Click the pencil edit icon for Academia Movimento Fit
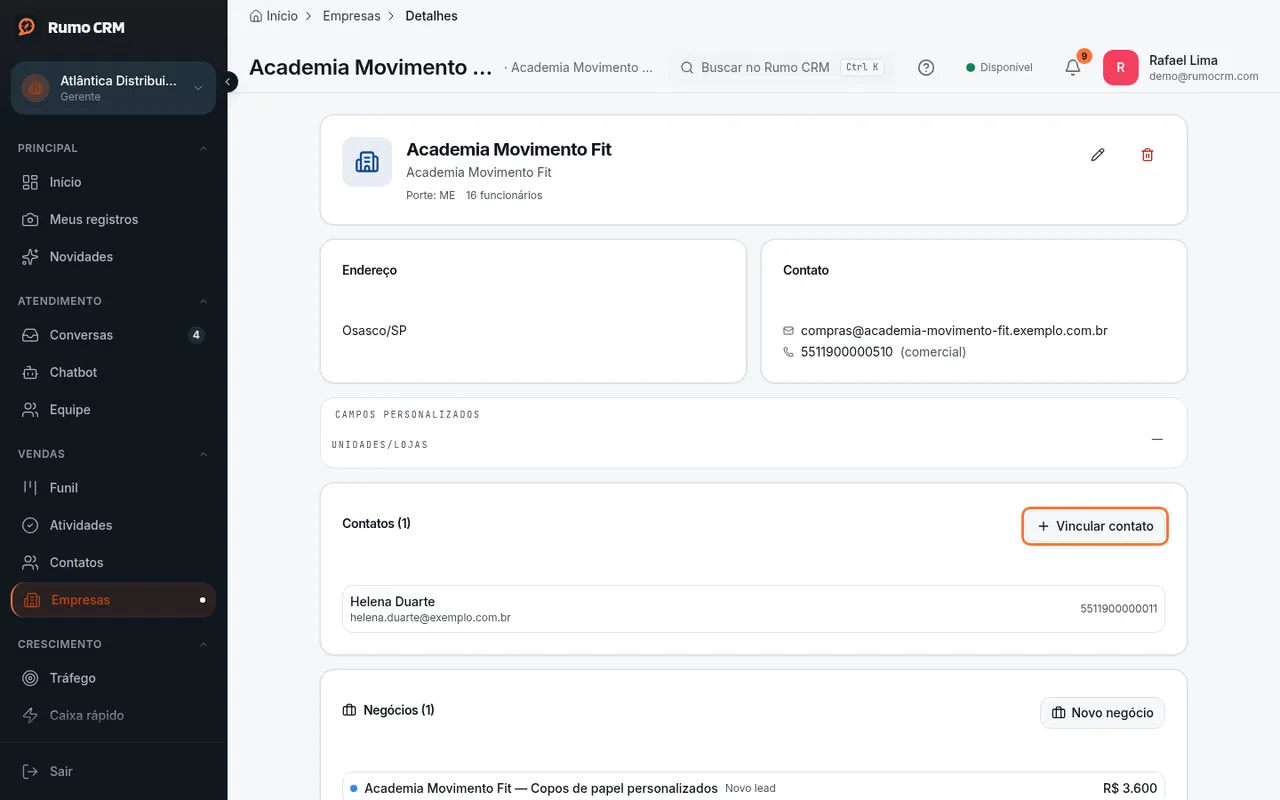 pyautogui.click(x=1098, y=155)
